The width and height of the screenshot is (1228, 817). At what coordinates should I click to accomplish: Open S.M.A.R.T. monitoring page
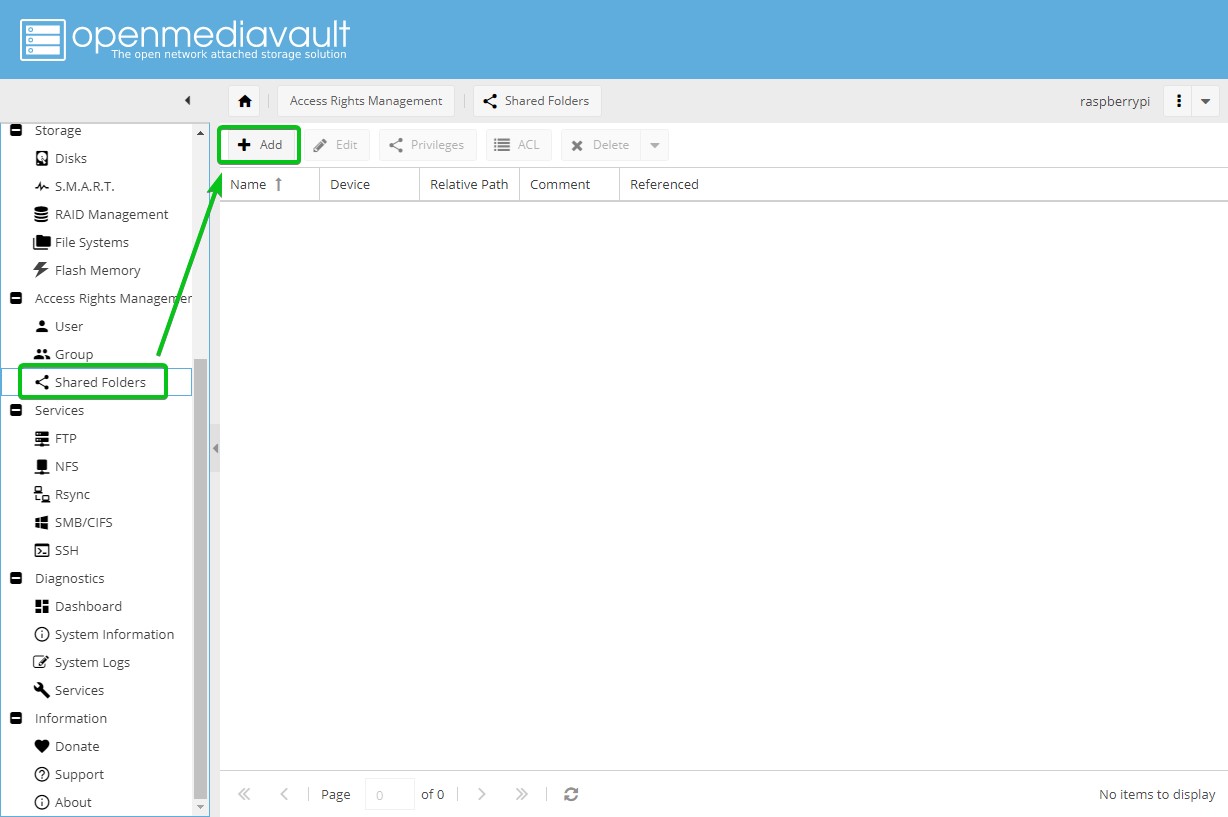coord(84,186)
